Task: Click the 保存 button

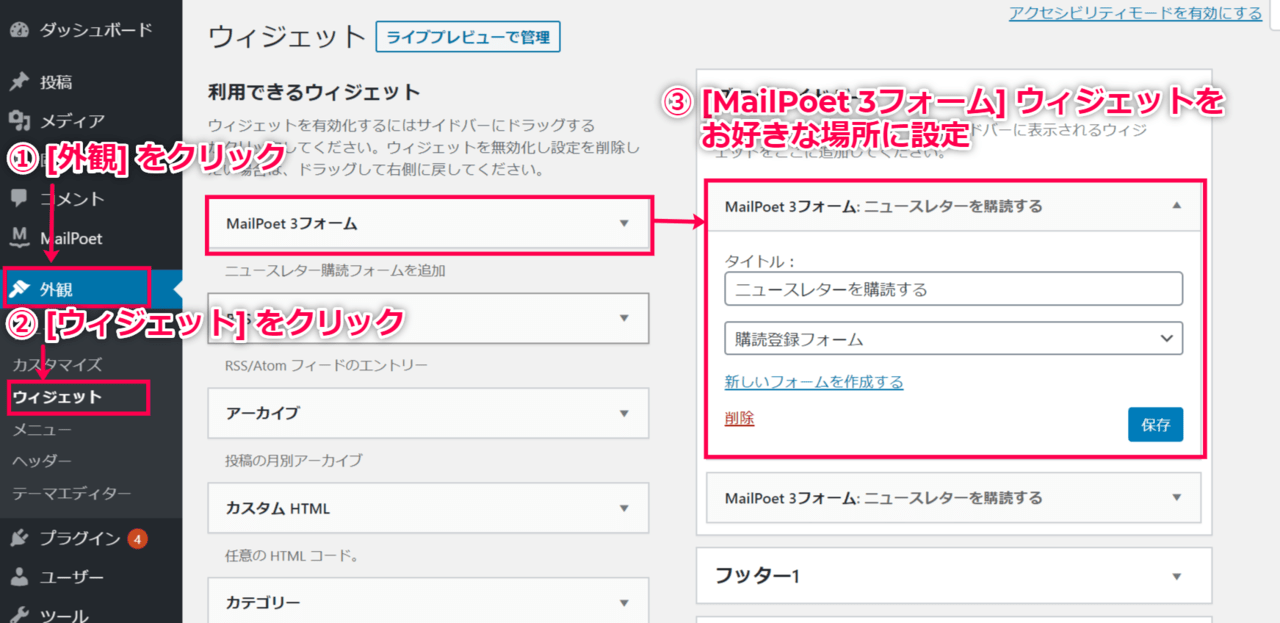Action: (1155, 424)
